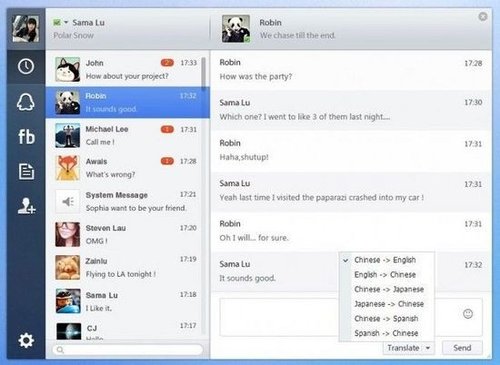
Task: Open Robin's panda avatar in chat header
Action: (236, 29)
